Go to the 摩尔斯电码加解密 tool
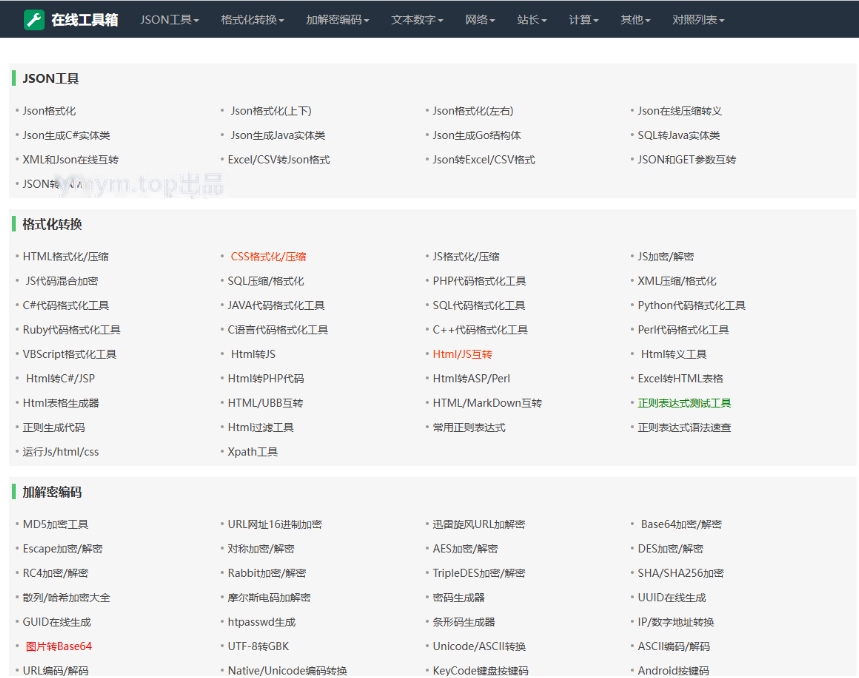Screen dimensions: 859x678 click(x=269, y=597)
